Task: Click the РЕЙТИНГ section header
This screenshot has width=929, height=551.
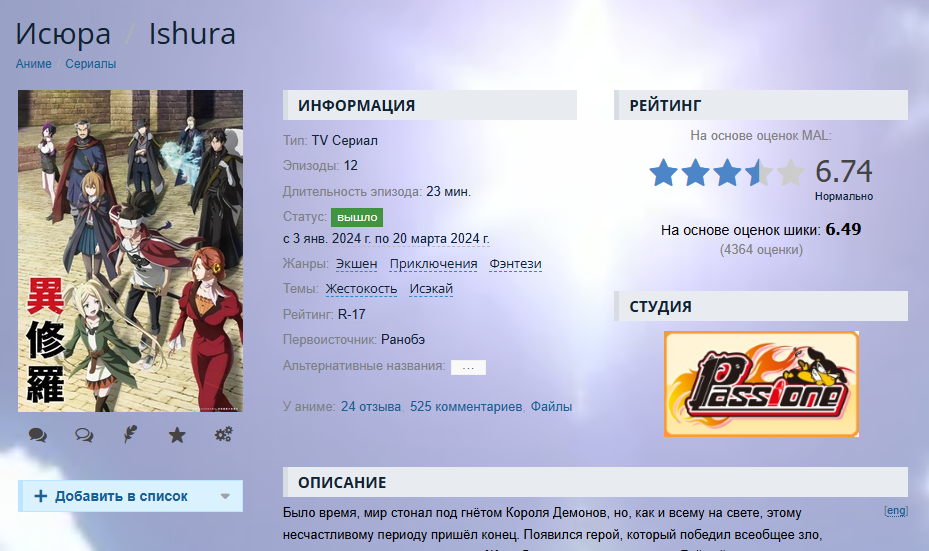Action: [761, 105]
